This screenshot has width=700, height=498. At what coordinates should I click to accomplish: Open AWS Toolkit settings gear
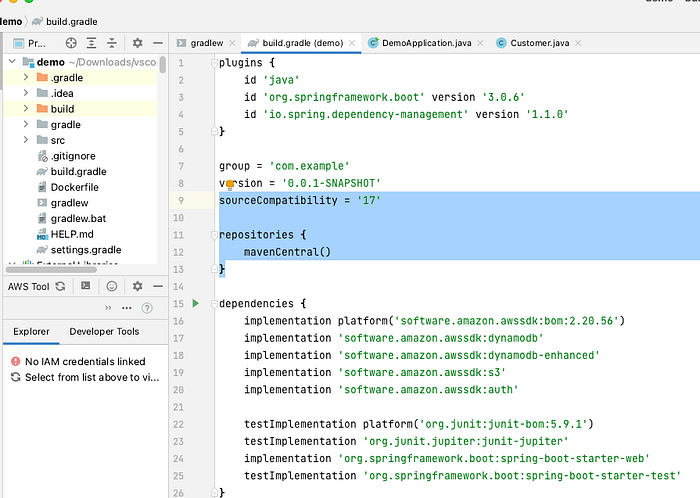[x=138, y=286]
